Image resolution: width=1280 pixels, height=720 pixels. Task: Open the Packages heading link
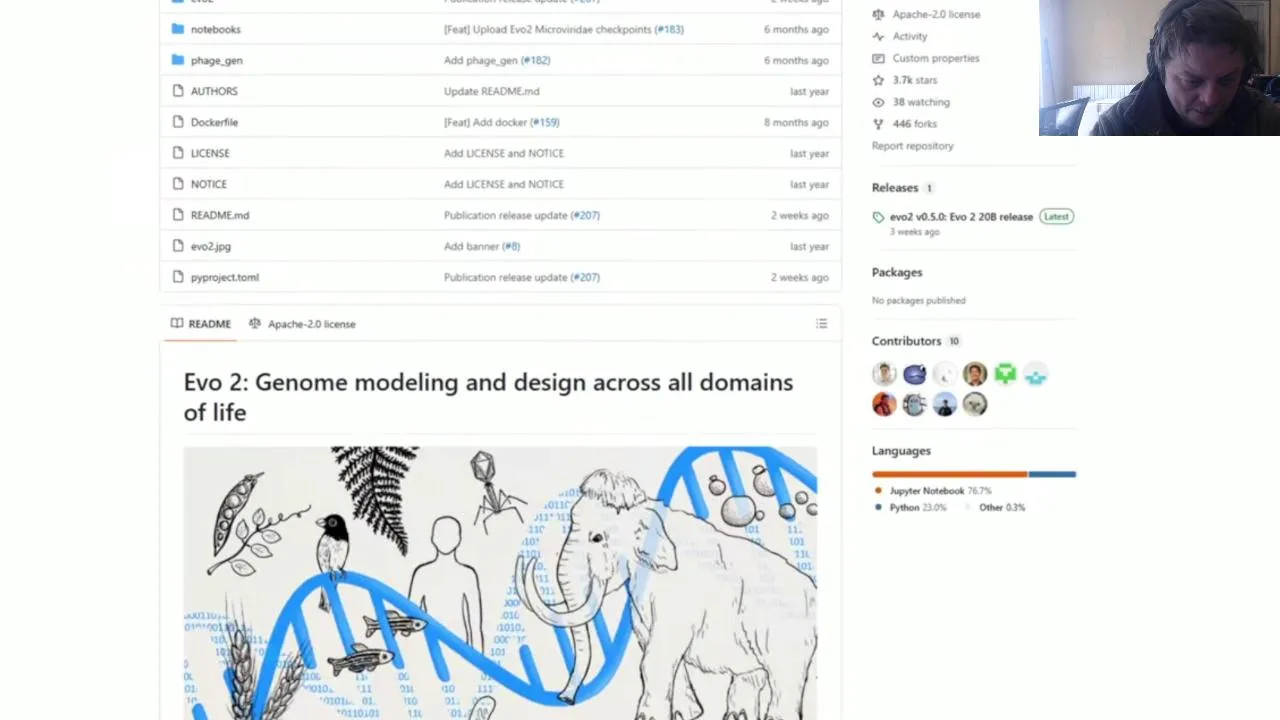click(x=897, y=272)
